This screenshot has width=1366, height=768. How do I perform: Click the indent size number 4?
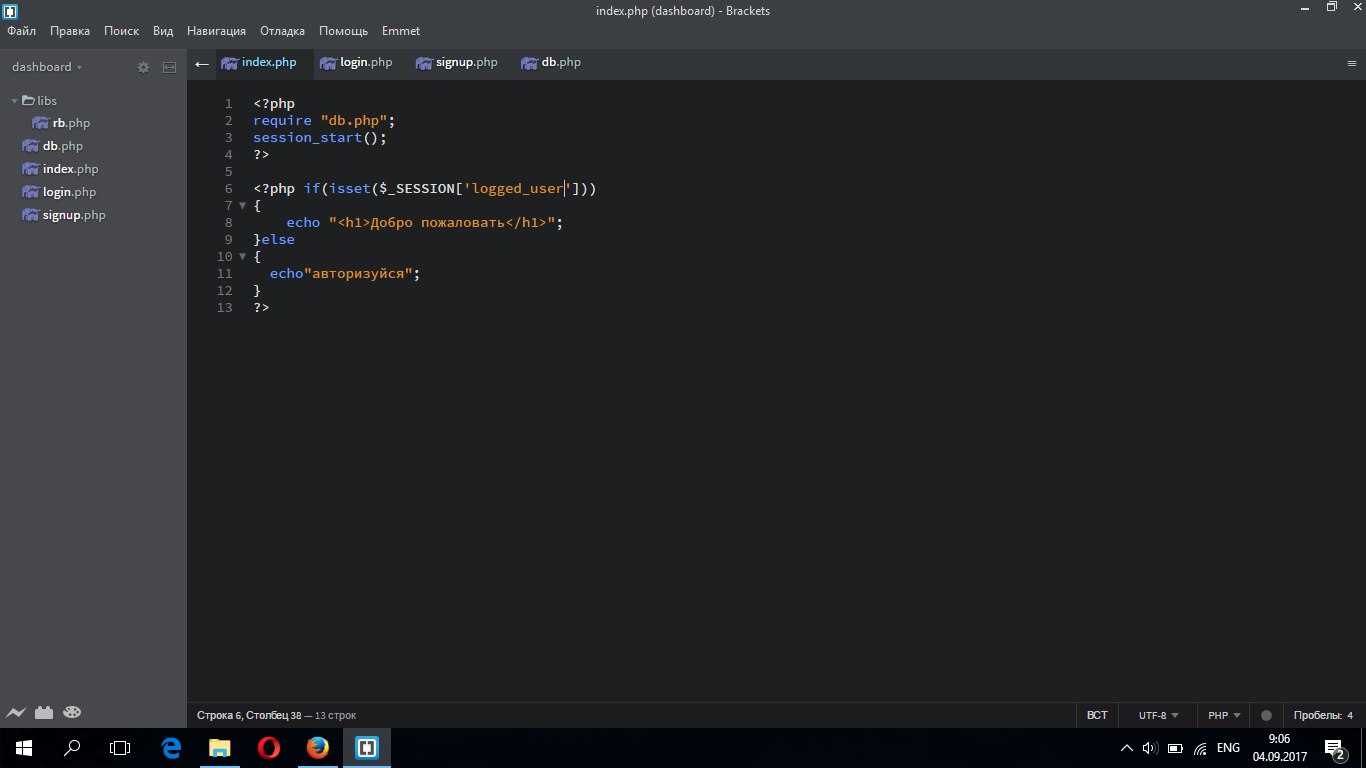(x=1349, y=716)
